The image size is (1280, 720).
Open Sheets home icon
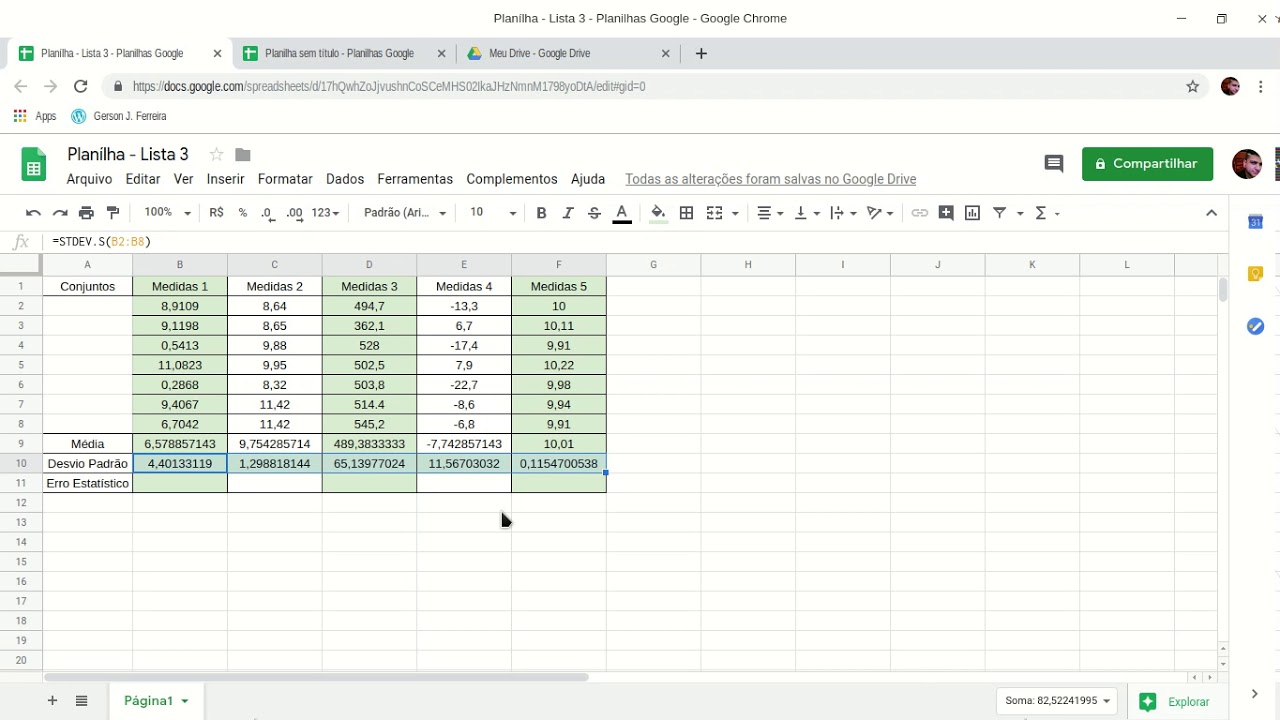[34, 166]
